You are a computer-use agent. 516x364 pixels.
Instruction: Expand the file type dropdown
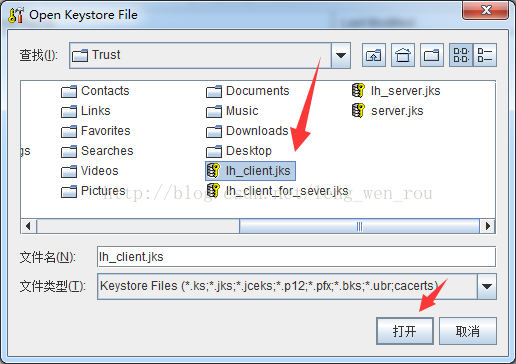[x=487, y=286]
